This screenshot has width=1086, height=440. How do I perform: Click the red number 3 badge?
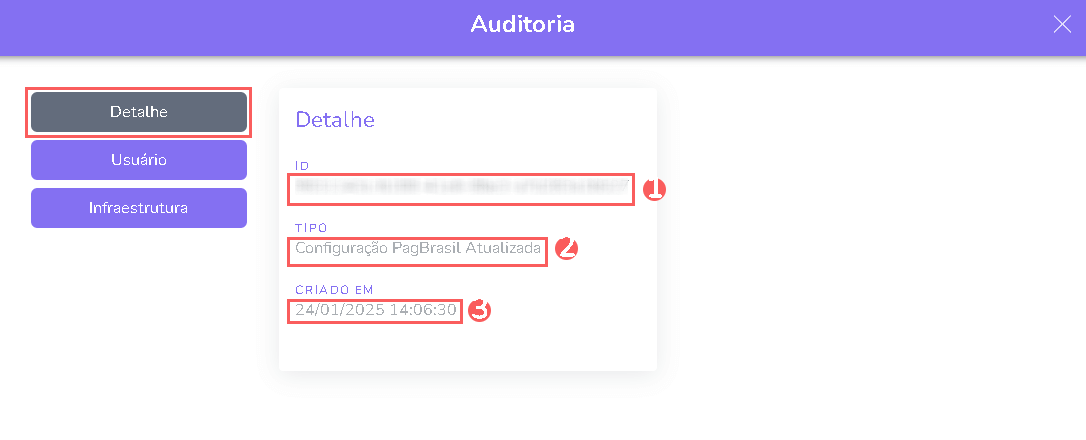click(x=479, y=310)
